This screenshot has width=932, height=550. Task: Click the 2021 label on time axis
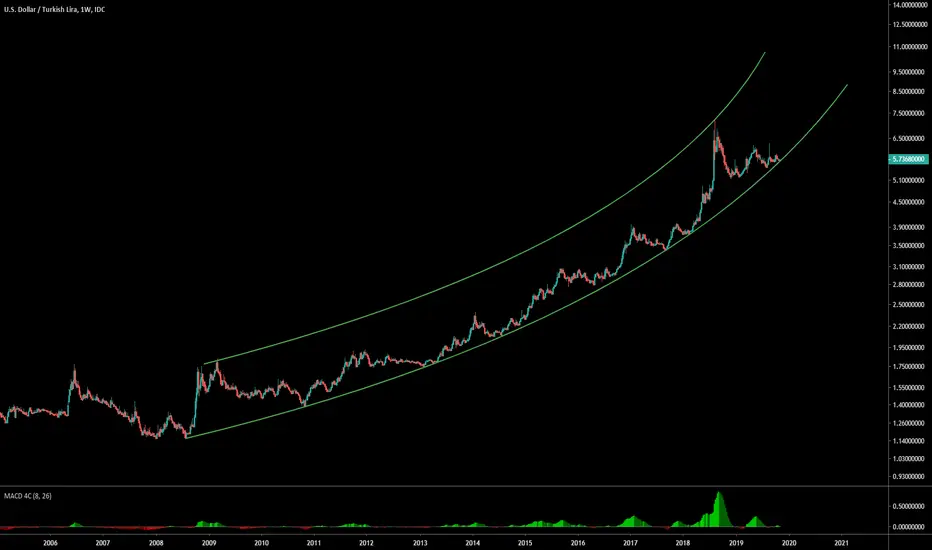click(842, 543)
